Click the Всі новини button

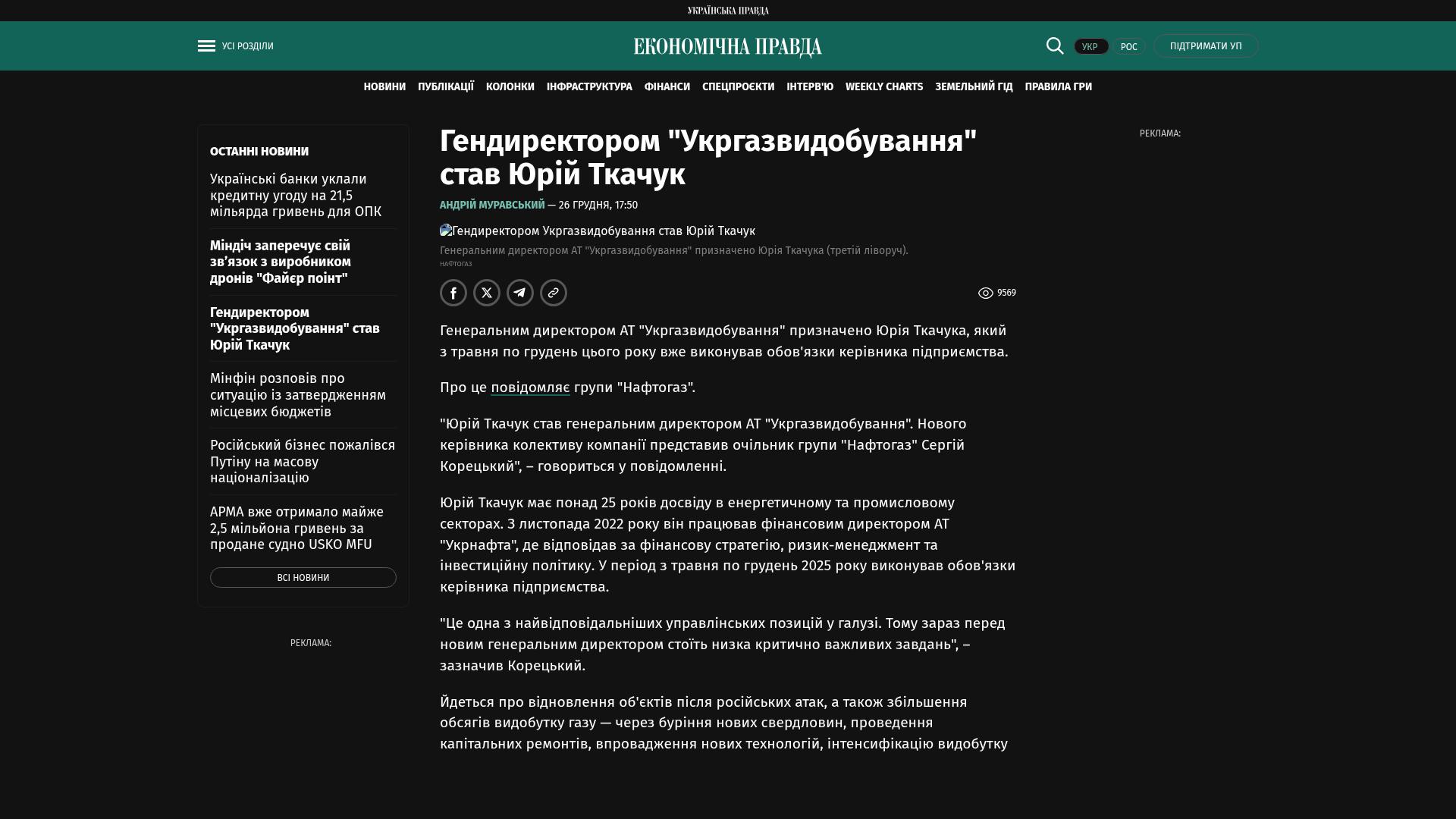(x=303, y=577)
